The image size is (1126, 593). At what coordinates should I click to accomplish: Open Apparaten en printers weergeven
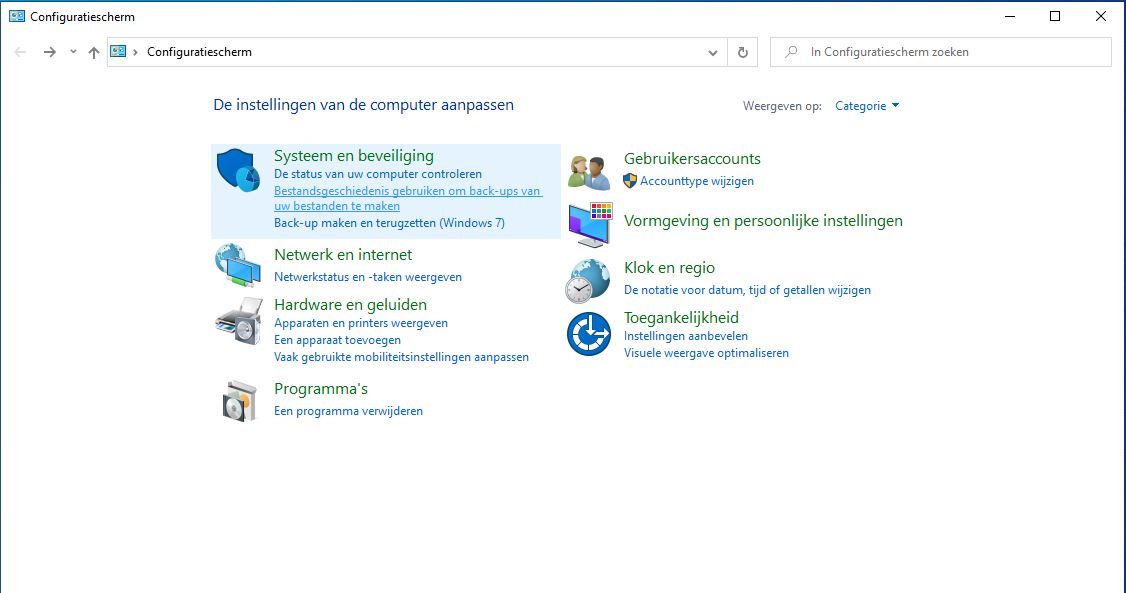point(360,323)
